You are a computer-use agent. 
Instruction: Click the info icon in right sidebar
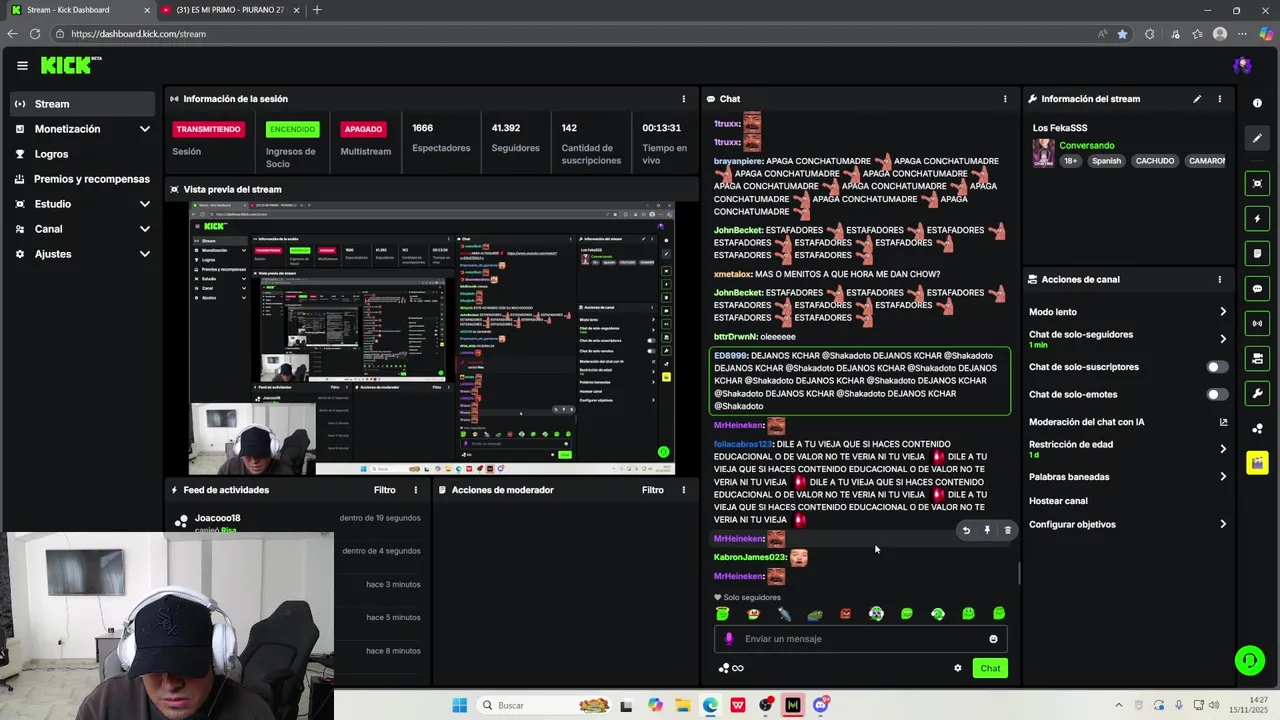tap(1257, 103)
